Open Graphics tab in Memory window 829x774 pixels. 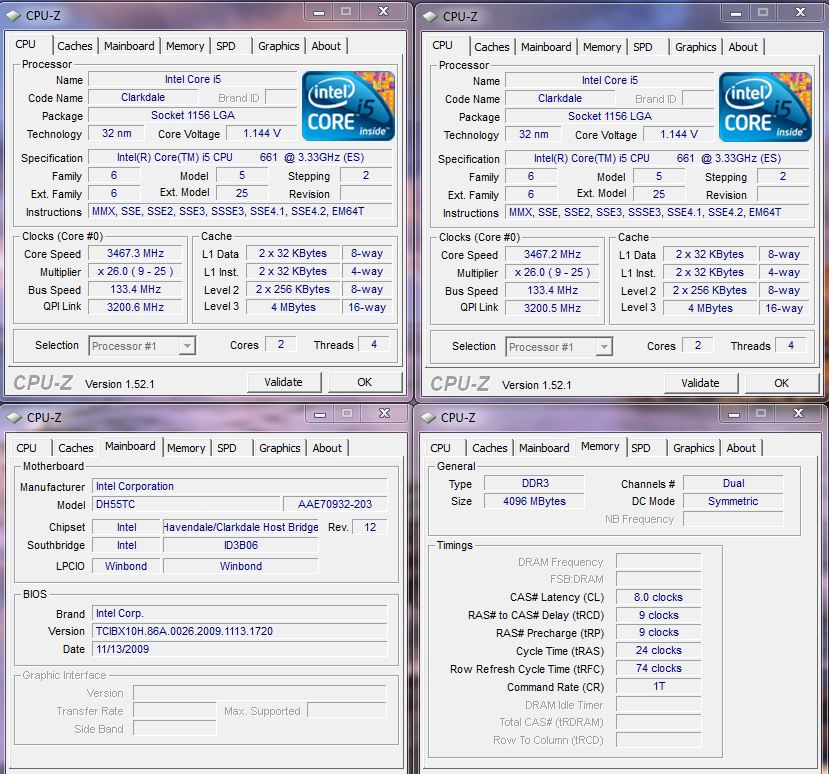coord(694,448)
